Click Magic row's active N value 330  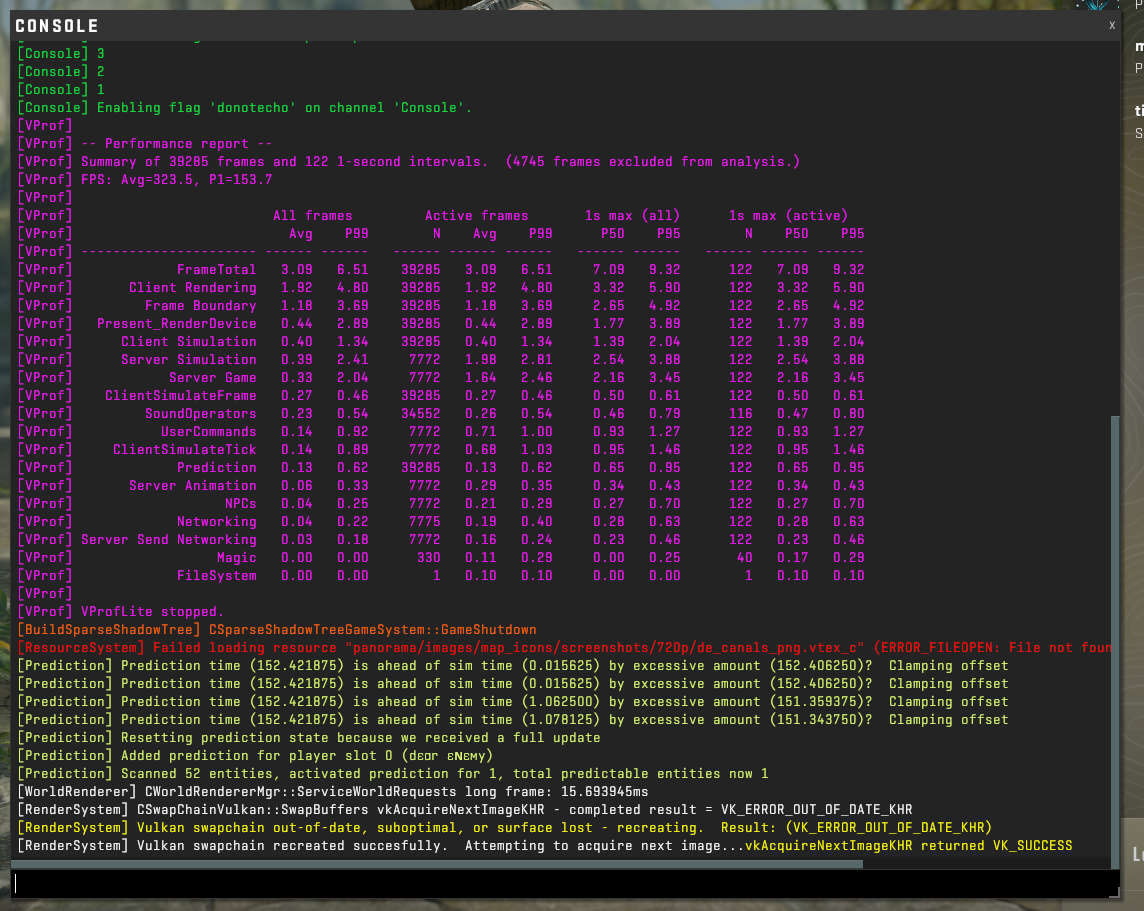[428, 558]
